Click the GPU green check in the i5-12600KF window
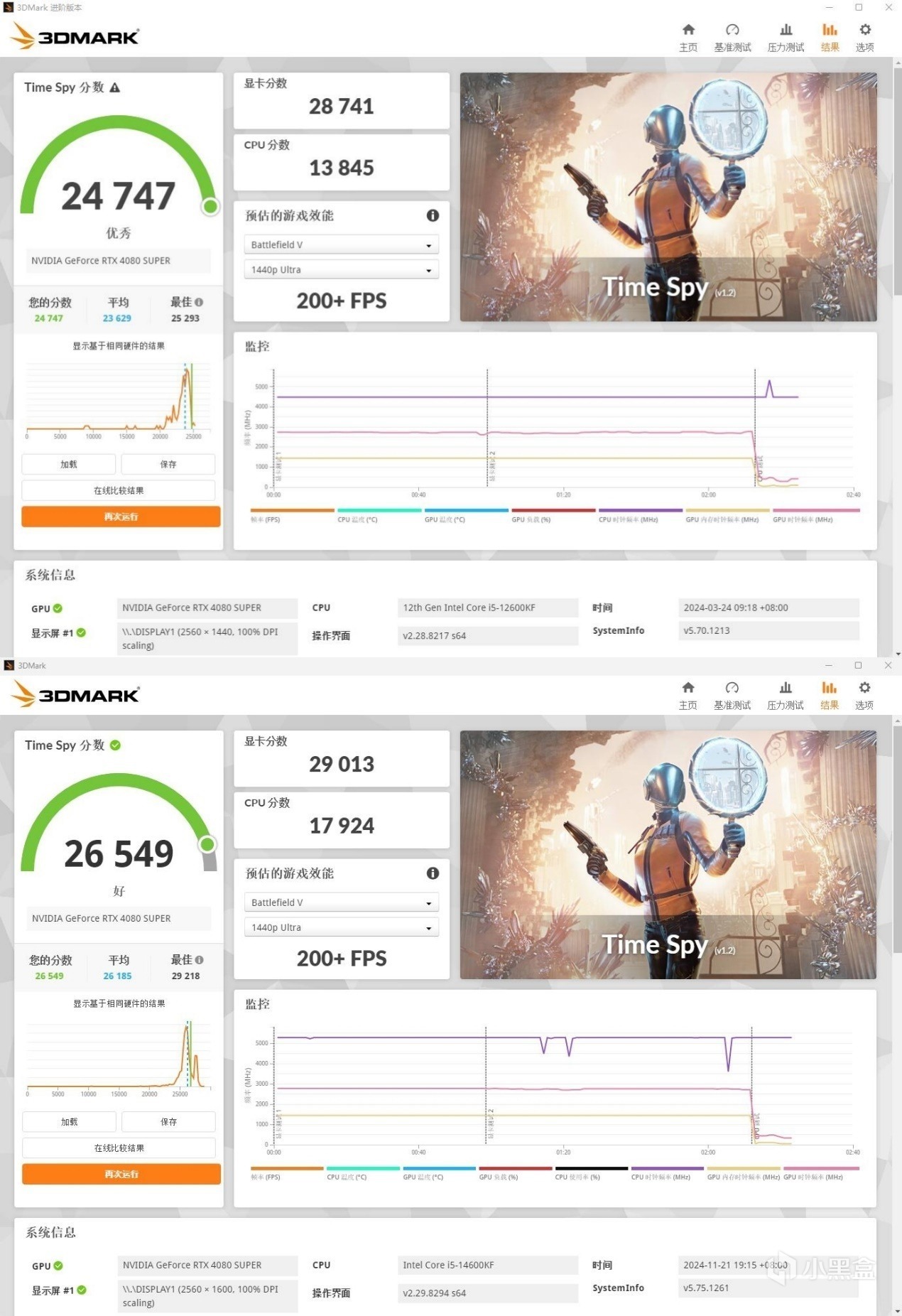 pyautogui.click(x=58, y=608)
